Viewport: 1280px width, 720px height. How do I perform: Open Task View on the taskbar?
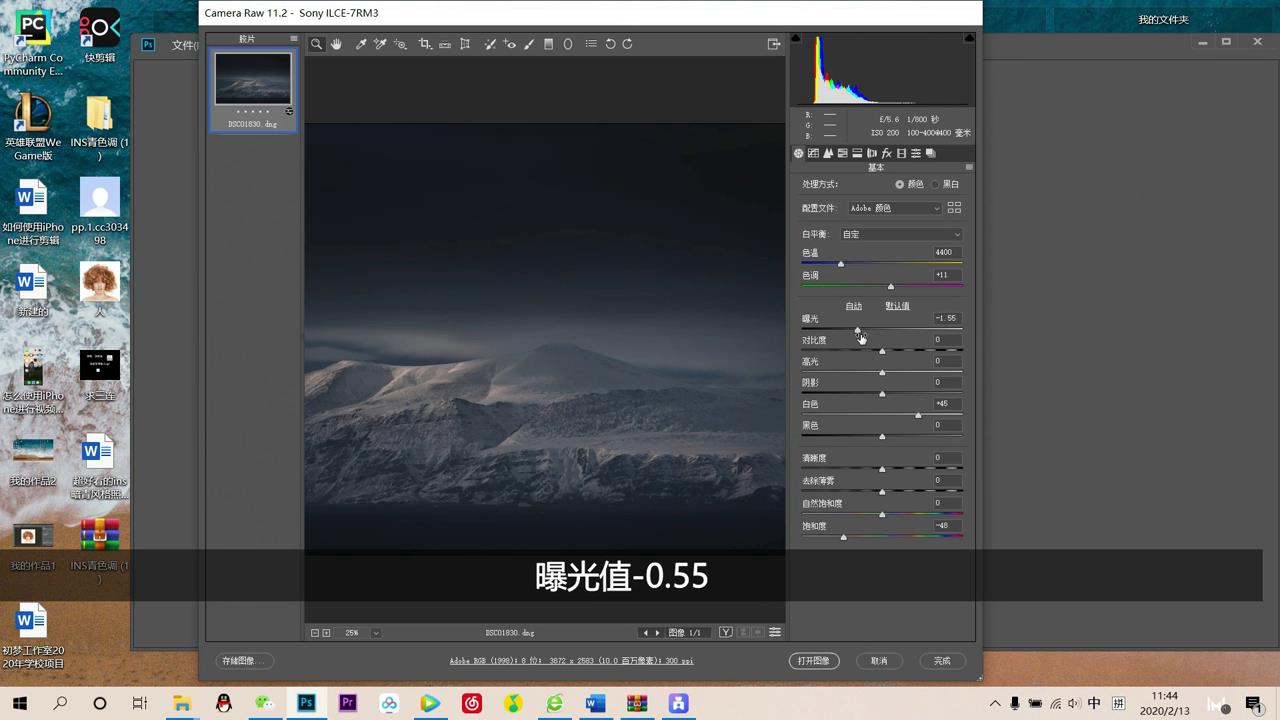coord(140,703)
